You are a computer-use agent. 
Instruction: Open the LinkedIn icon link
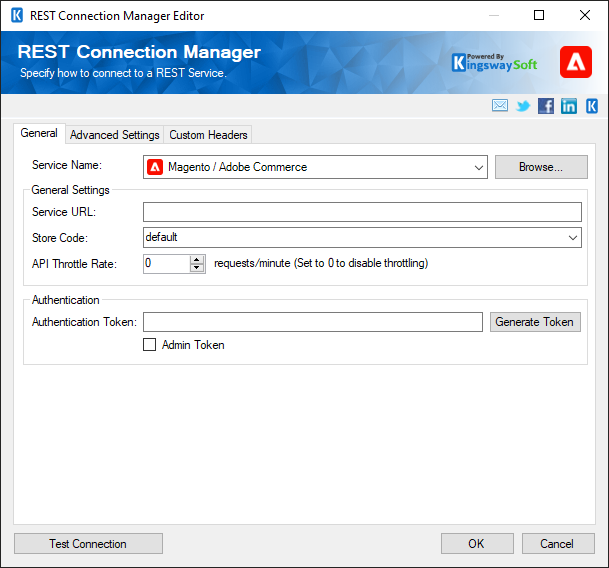coord(569,106)
